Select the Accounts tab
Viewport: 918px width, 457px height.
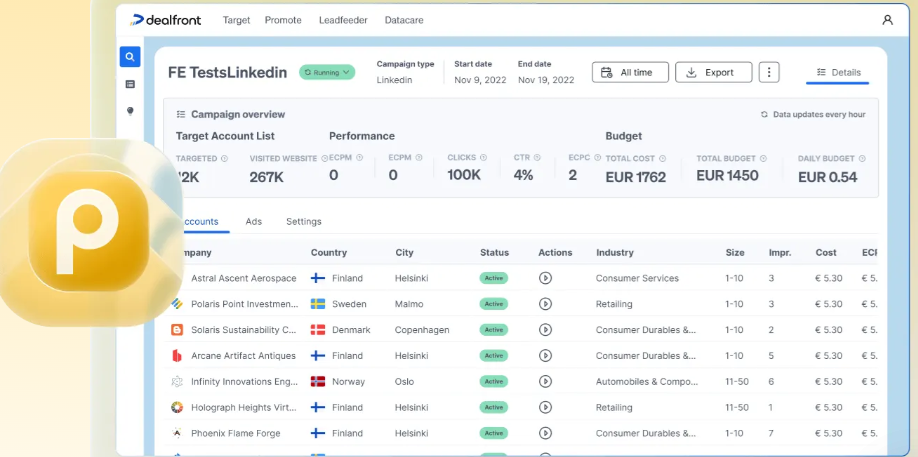click(201, 222)
